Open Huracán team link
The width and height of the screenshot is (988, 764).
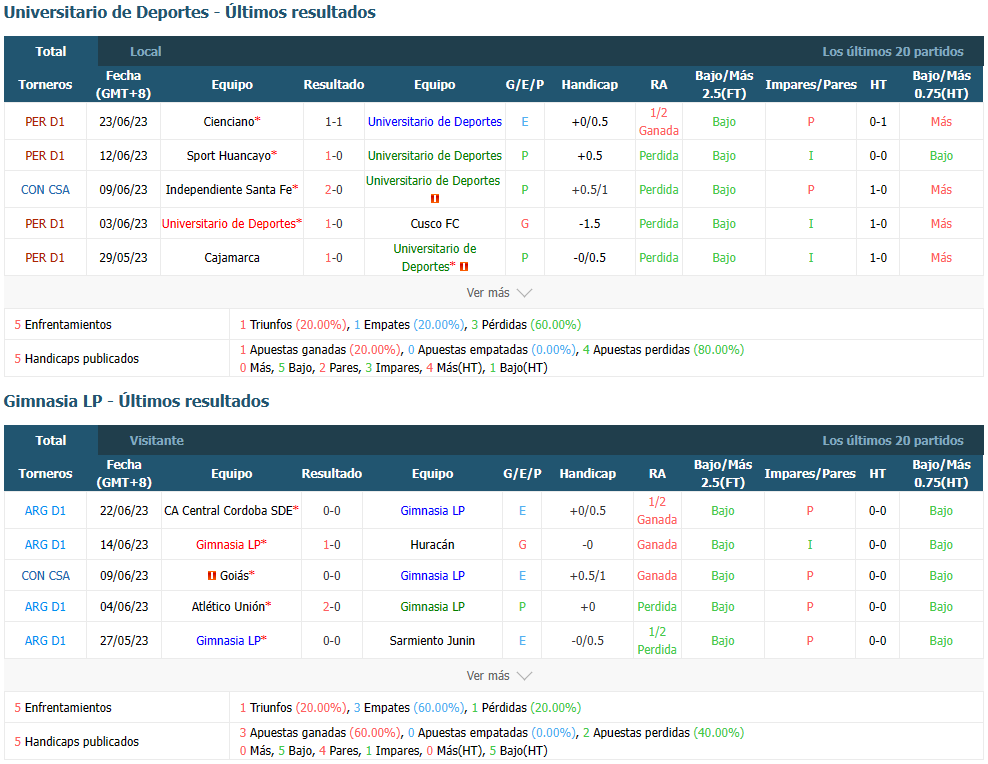[432, 545]
